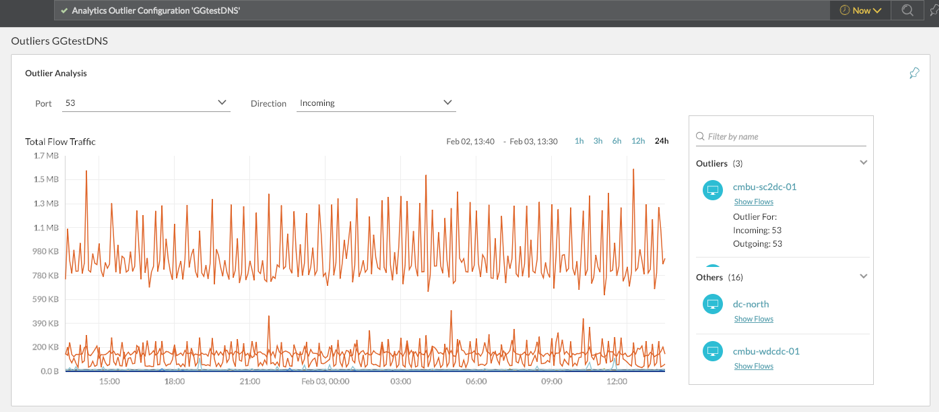Image resolution: width=939 pixels, height=412 pixels.
Task: Open the Direction Incoming dropdown
Action: click(x=376, y=103)
